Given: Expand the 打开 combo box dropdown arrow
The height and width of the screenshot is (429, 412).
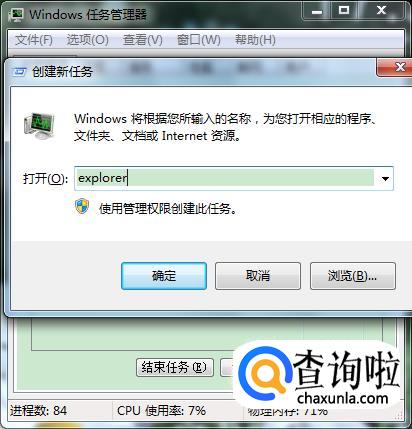Looking at the screenshot, I should (x=385, y=179).
